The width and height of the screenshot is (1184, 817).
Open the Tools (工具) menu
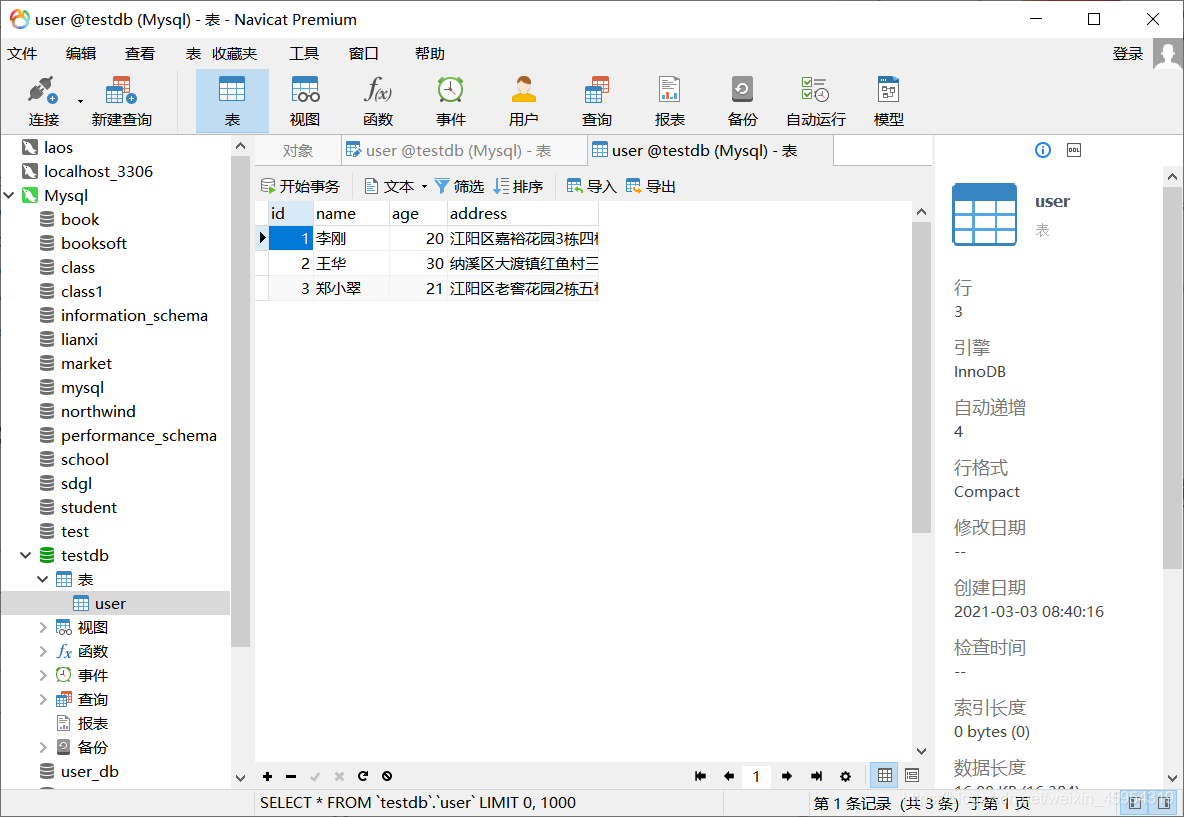304,54
